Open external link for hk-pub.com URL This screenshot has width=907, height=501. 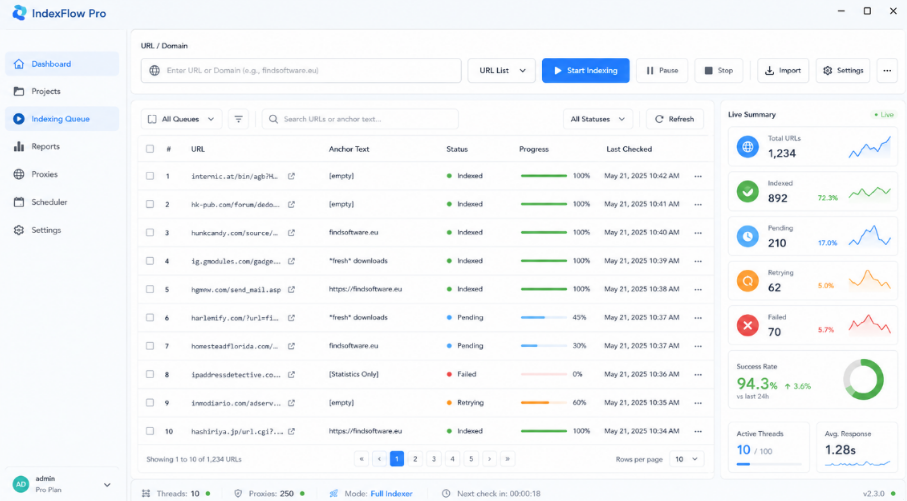[x=292, y=204]
